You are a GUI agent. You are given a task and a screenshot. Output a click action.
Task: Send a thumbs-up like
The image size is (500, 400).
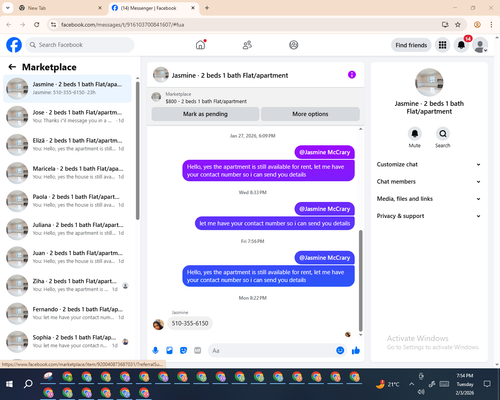(x=356, y=350)
